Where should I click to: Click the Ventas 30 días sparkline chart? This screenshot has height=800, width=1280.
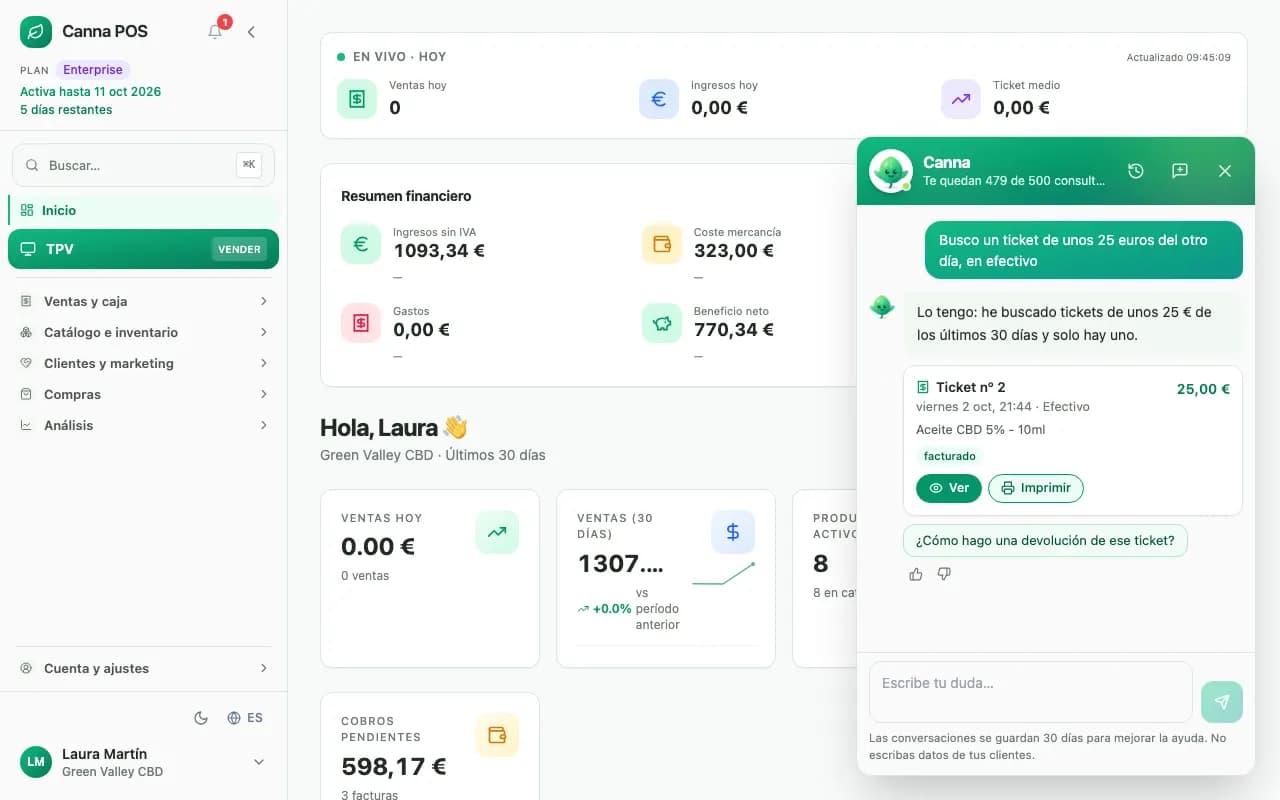723,574
